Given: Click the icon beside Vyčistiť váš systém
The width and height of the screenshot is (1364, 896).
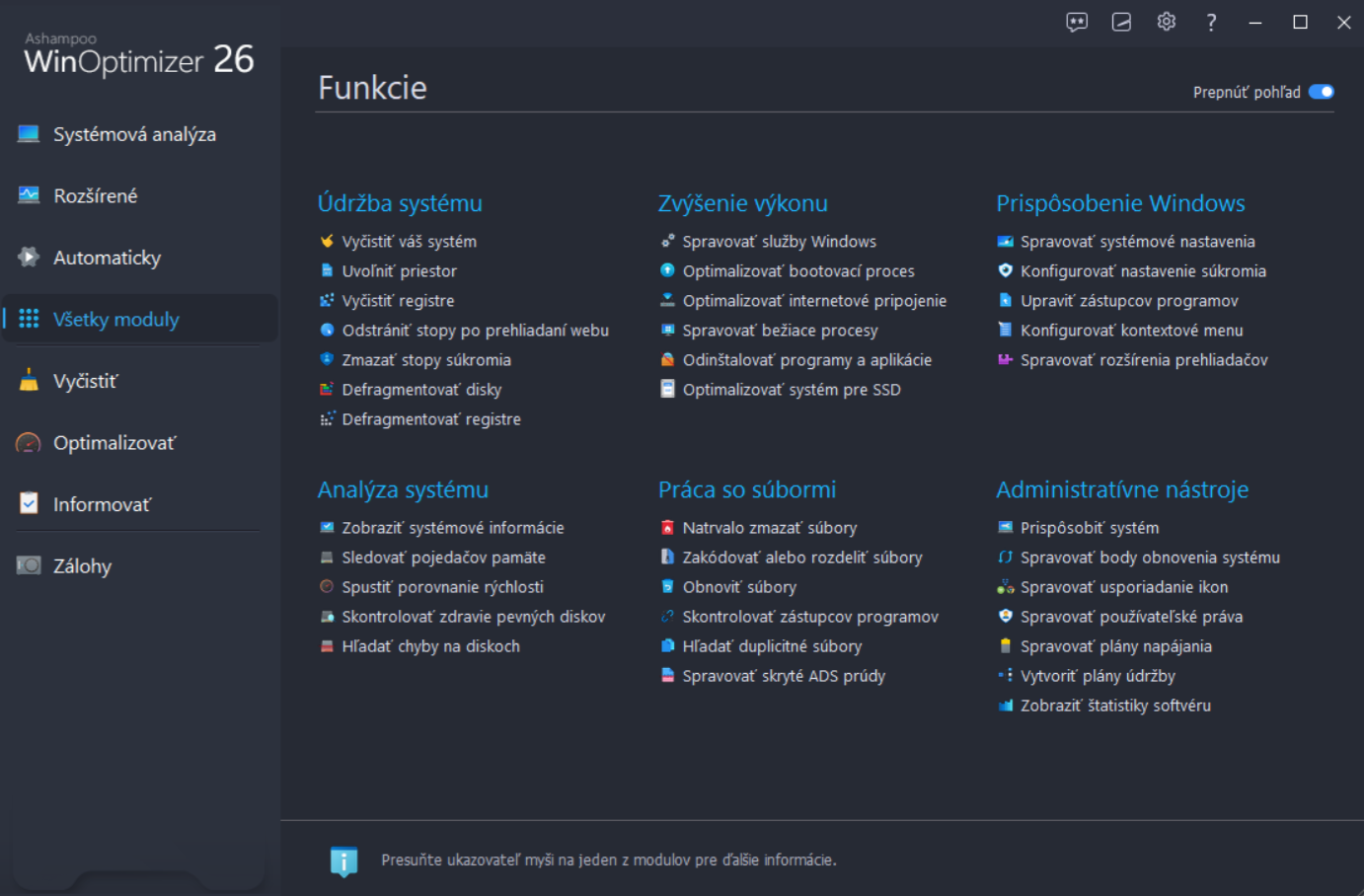Looking at the screenshot, I should point(327,242).
